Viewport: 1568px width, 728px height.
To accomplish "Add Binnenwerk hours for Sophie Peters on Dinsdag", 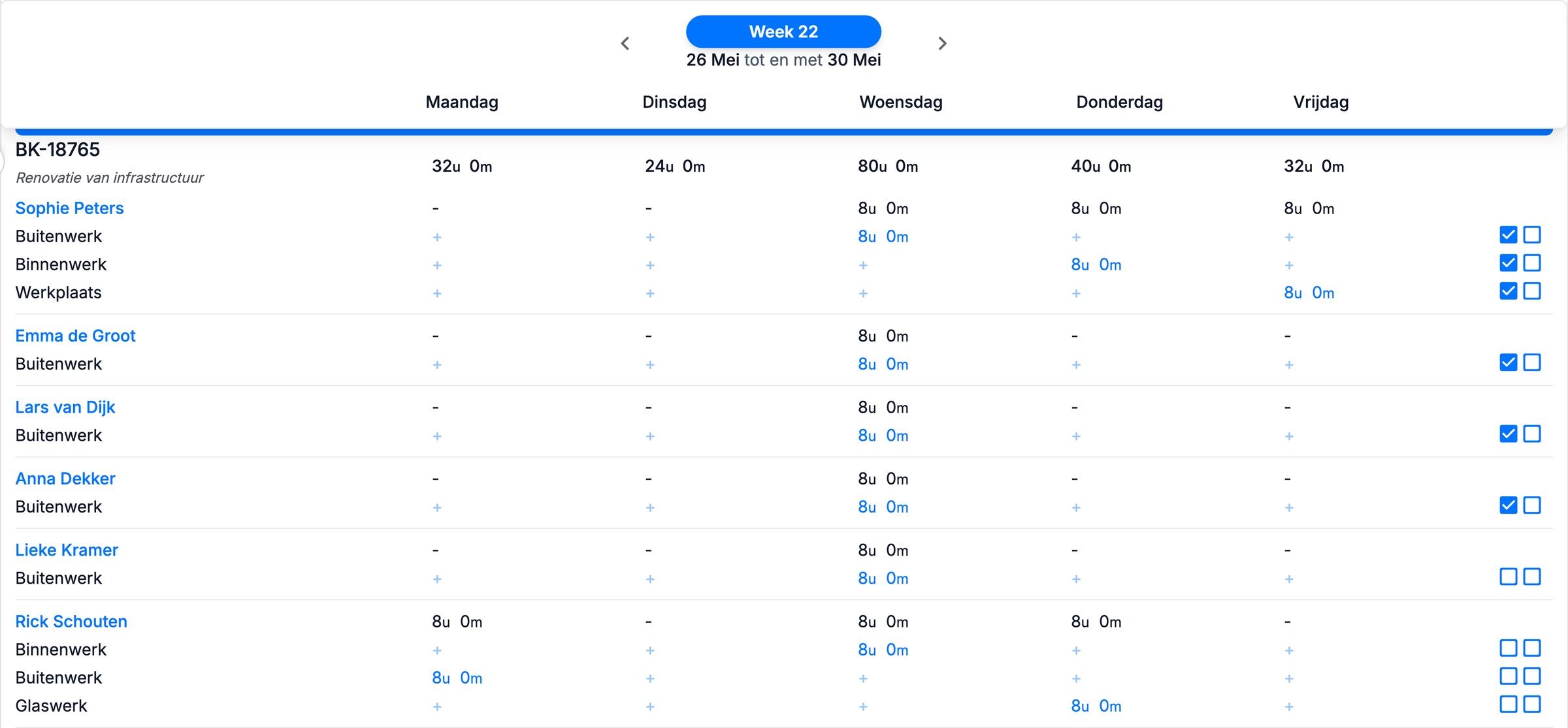I will [x=650, y=265].
